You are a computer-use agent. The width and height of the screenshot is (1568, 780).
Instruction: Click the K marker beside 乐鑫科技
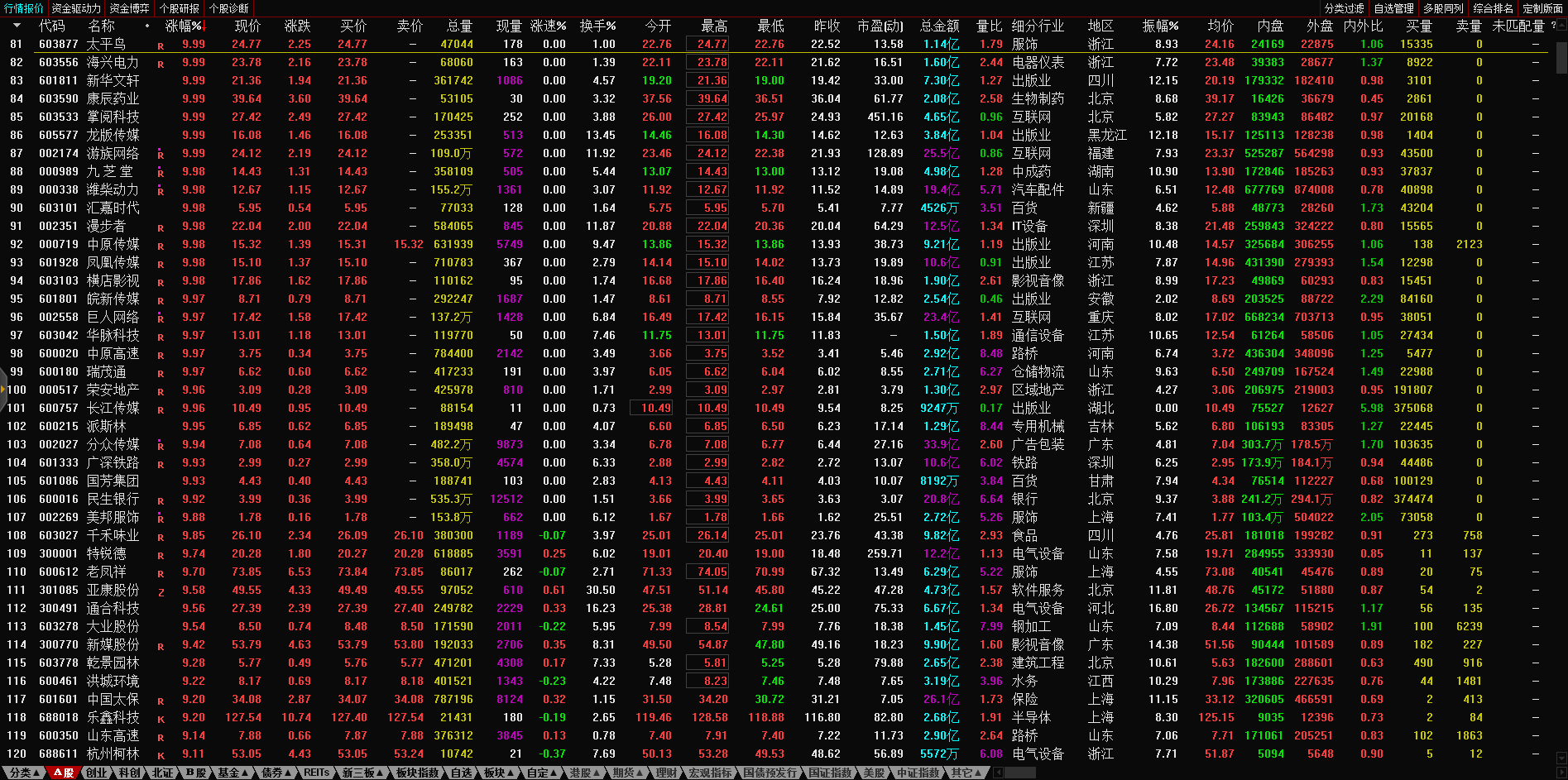pyautogui.click(x=161, y=719)
